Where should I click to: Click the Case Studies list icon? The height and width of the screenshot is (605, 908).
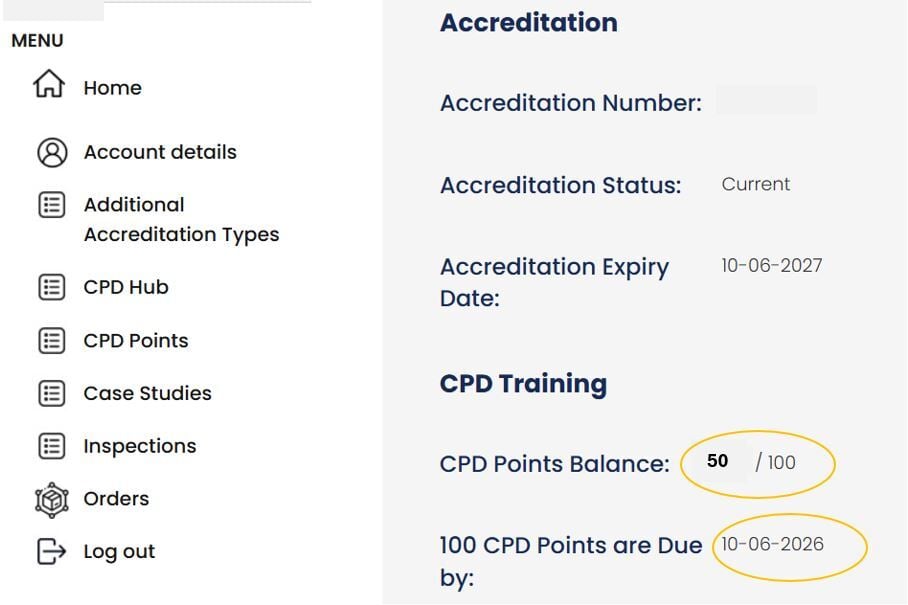(52, 393)
